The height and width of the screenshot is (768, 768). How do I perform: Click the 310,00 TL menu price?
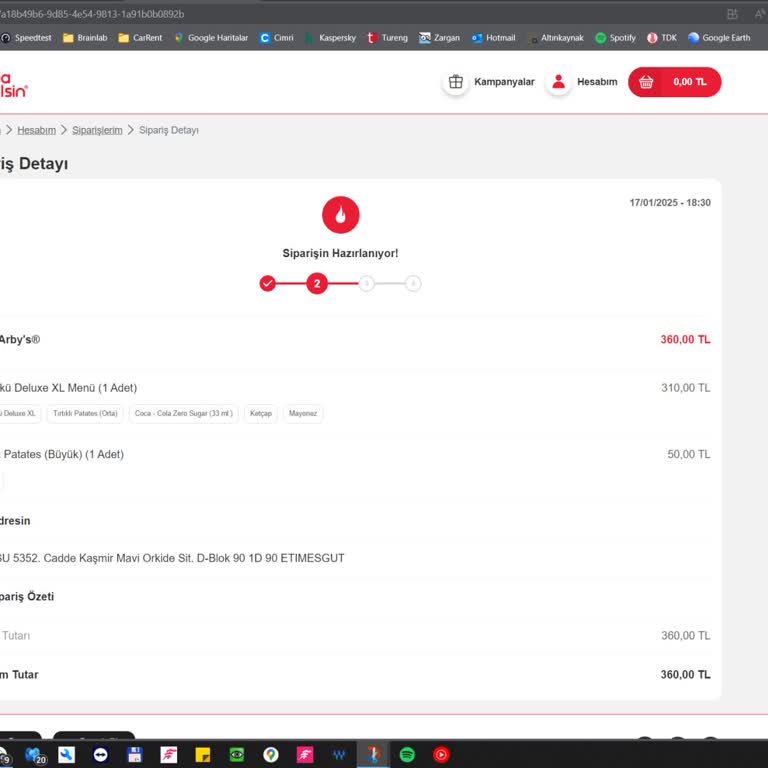(x=685, y=388)
